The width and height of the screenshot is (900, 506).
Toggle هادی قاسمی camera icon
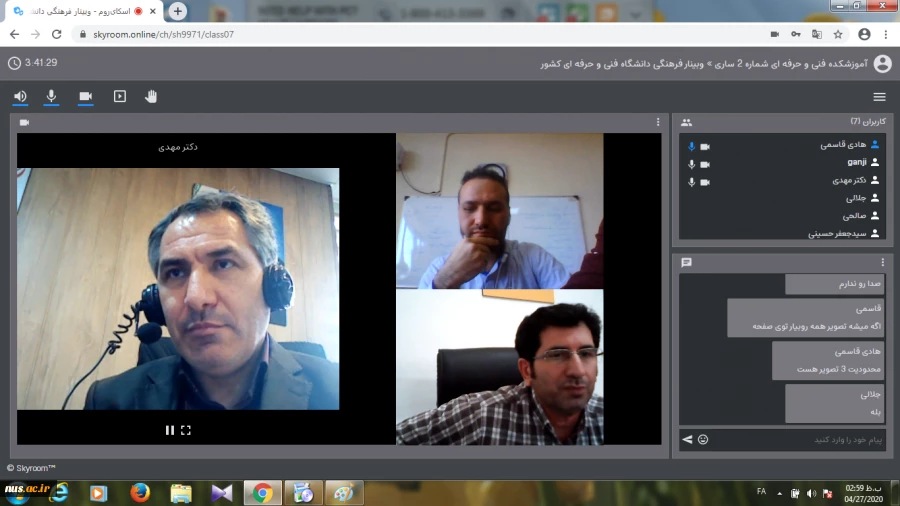pyautogui.click(x=705, y=146)
